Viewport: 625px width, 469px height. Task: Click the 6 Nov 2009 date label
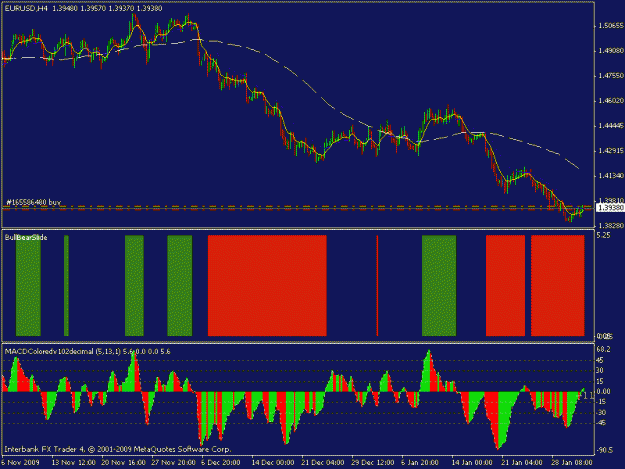(x=20, y=463)
